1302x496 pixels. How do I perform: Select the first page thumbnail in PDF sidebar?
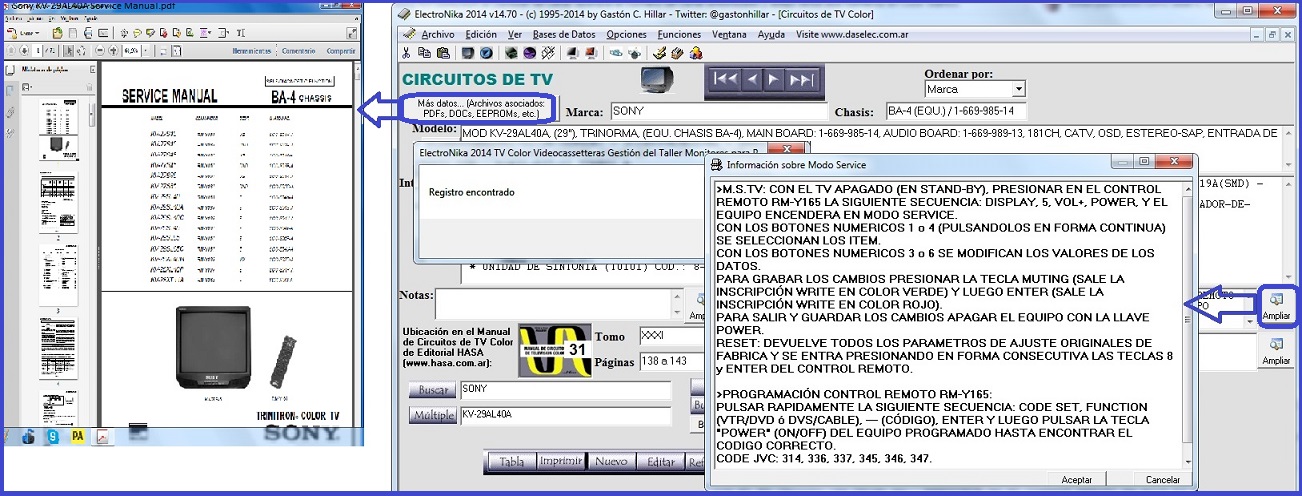[x=58, y=129]
